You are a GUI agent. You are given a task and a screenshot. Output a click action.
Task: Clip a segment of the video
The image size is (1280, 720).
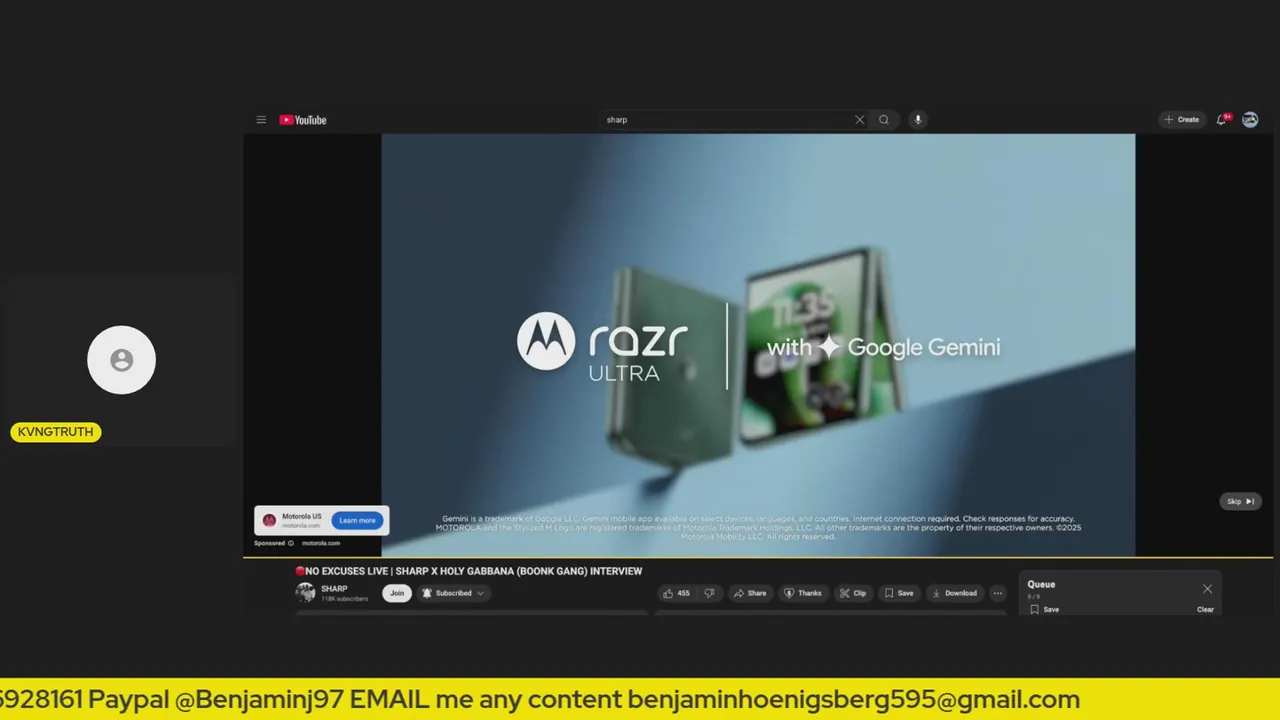pyautogui.click(x=853, y=593)
